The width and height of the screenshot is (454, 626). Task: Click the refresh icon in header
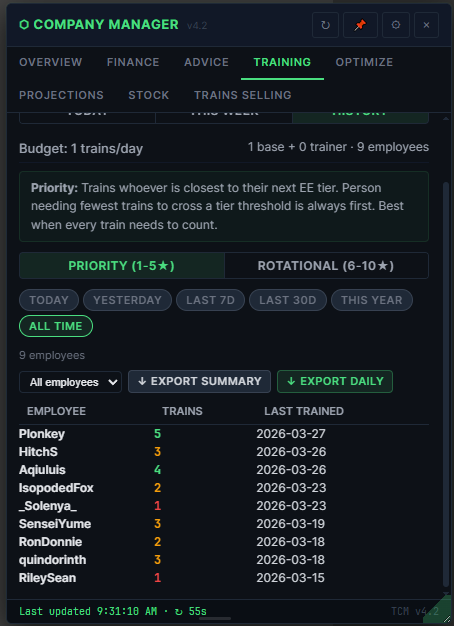[325, 25]
